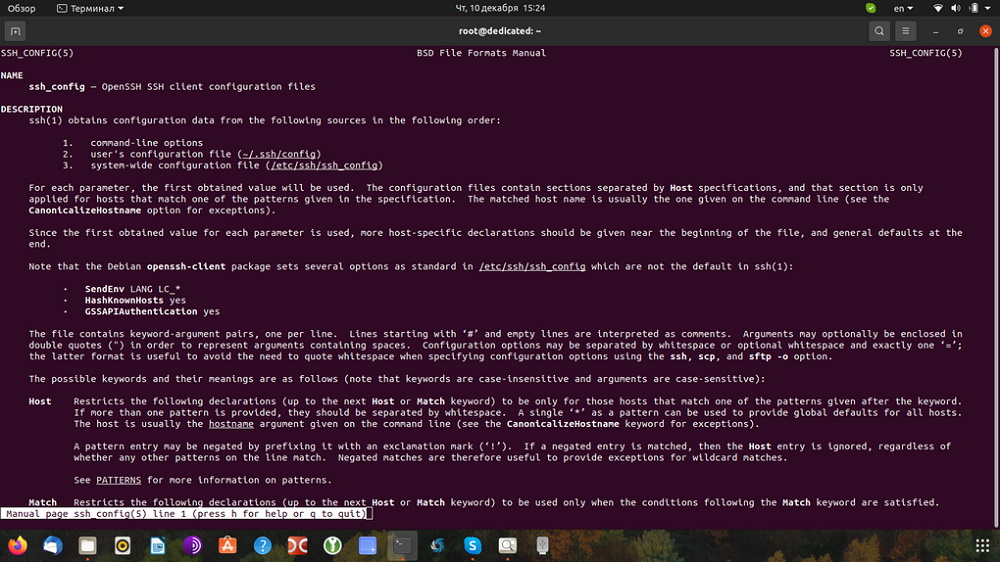Open the en keyboard layout dropdown
The image size is (1000, 562).
point(903,8)
